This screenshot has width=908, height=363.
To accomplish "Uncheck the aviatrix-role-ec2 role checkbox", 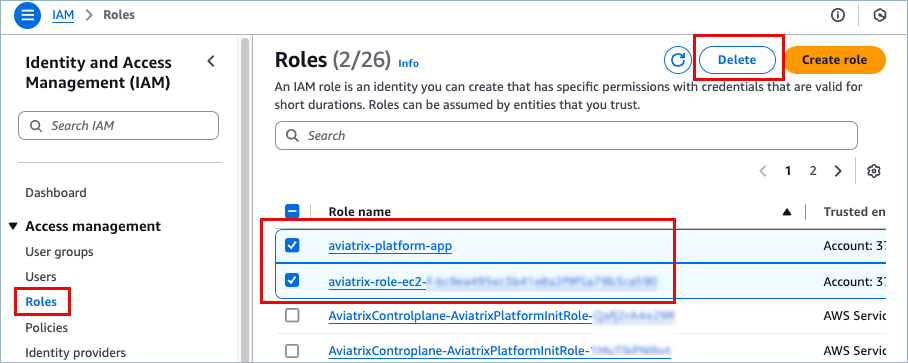I will point(292,280).
